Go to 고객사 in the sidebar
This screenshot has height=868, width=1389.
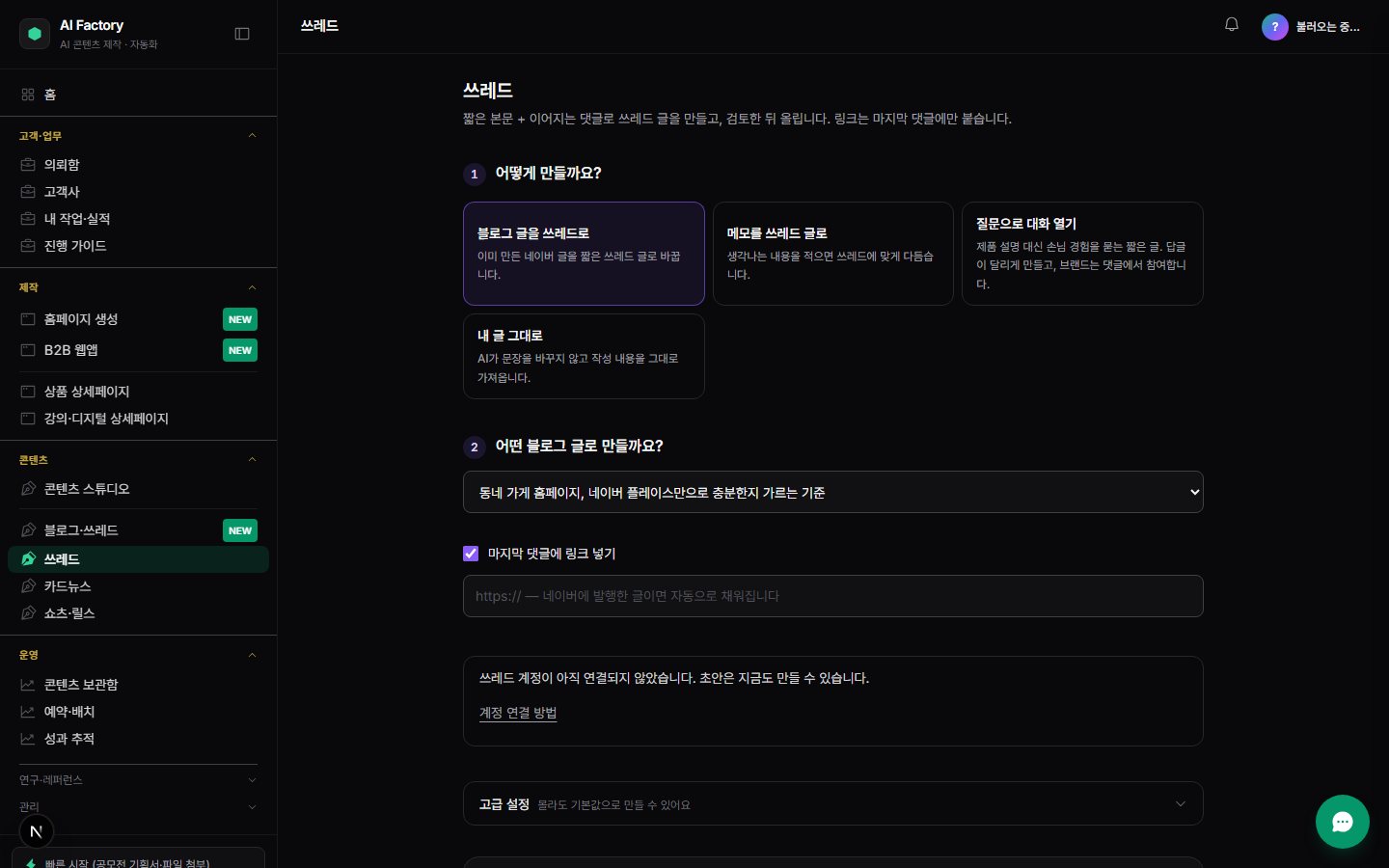tap(138, 192)
